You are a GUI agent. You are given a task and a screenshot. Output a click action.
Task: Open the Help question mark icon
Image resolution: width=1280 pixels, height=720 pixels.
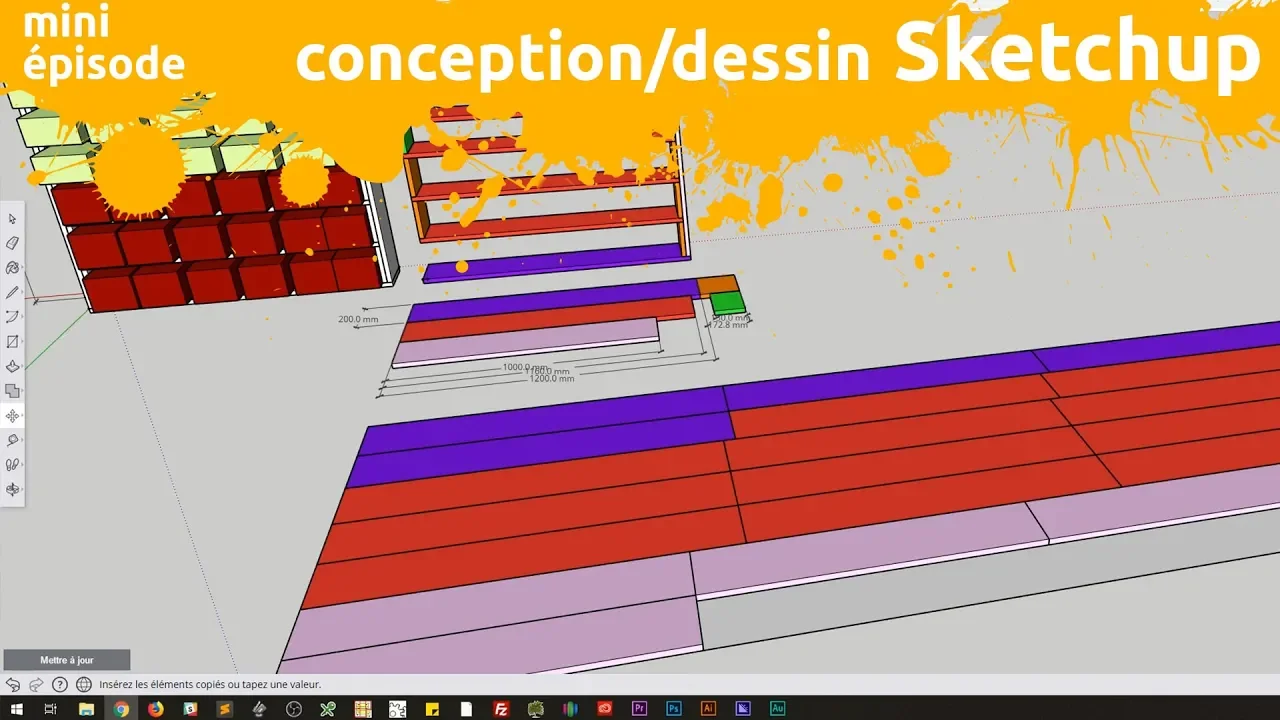tap(60, 685)
